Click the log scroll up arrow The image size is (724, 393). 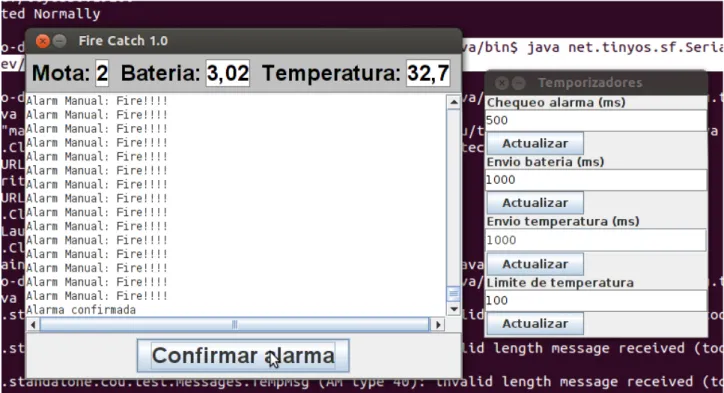tap(453, 102)
